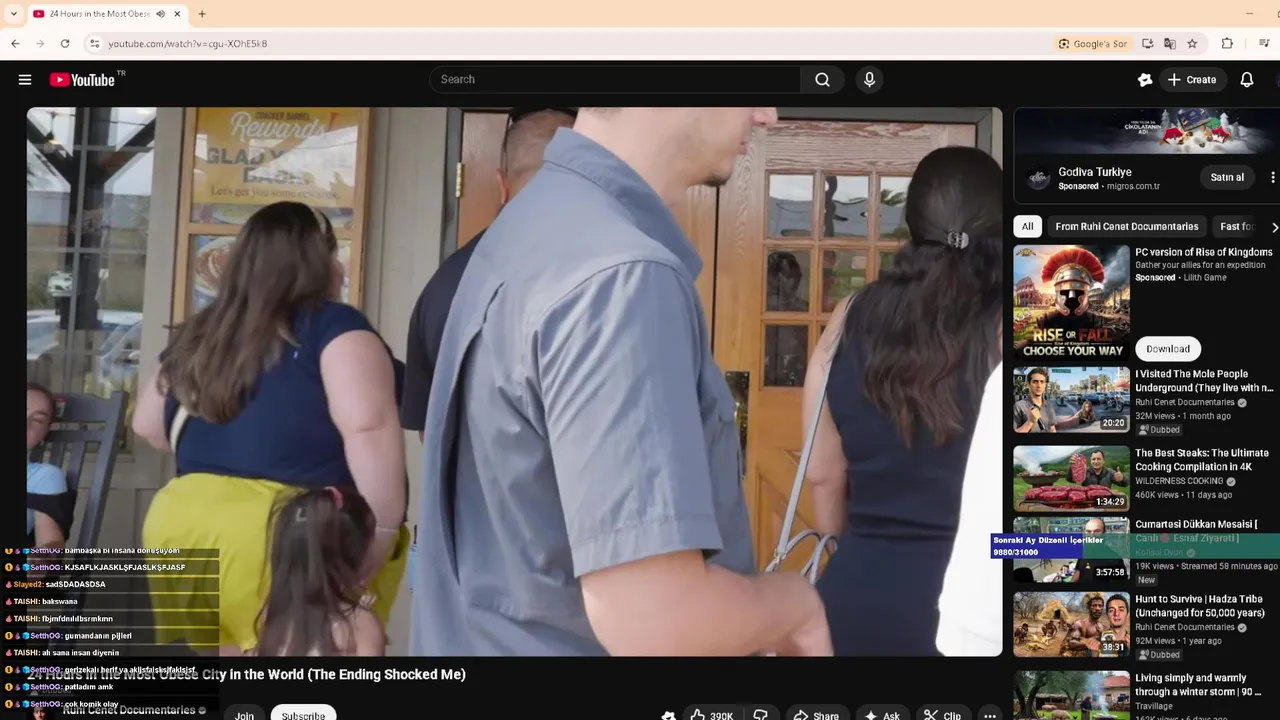The image size is (1280, 720).
Task: Open the tab search chevron dropdown
Action: pos(13,14)
